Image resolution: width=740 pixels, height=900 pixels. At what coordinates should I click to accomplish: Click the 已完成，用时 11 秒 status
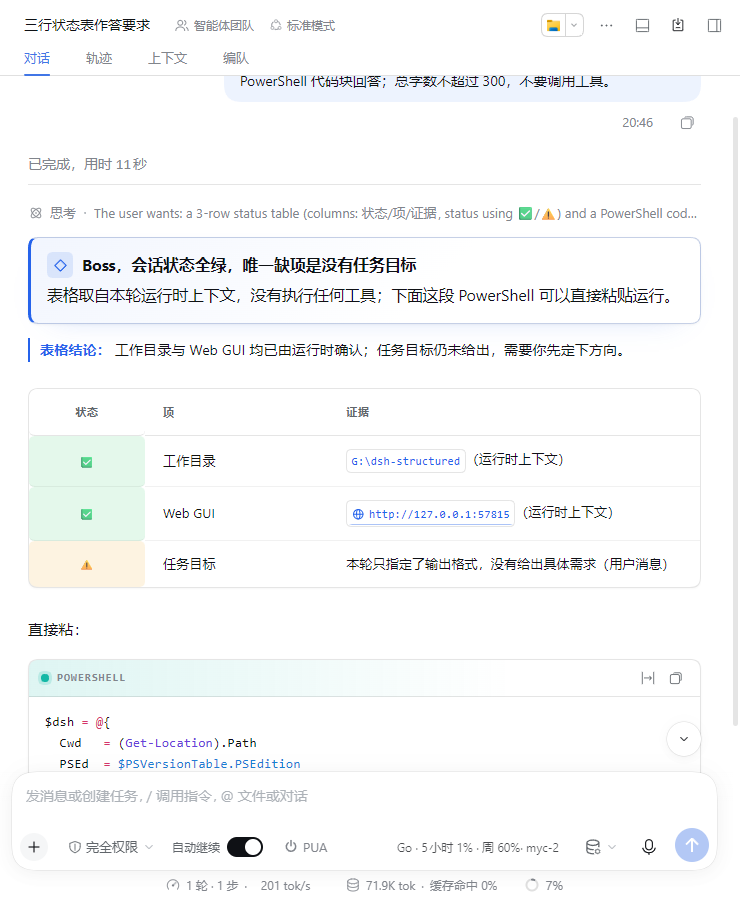pos(87,165)
